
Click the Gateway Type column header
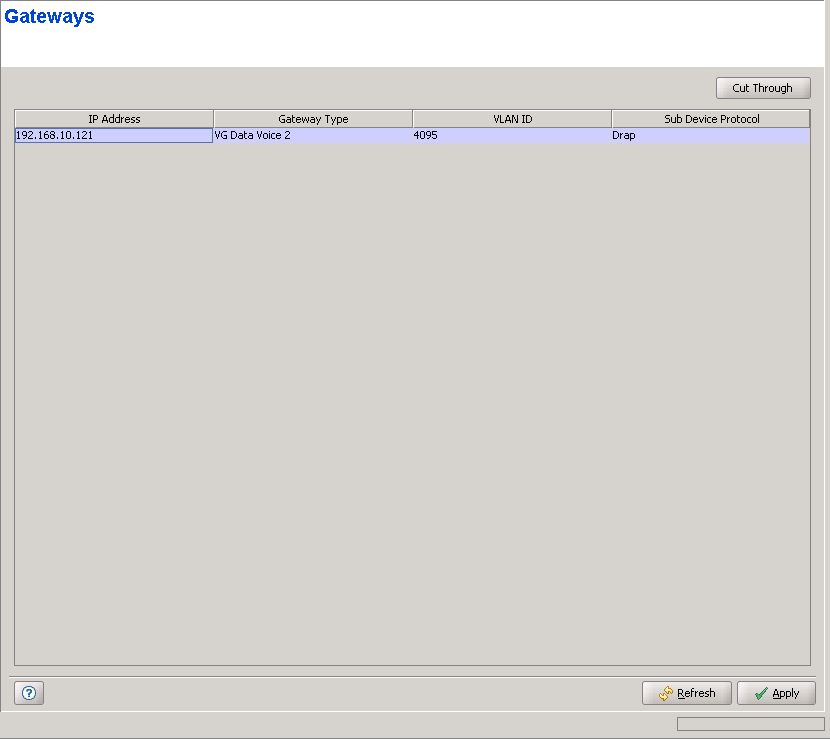[313, 119]
